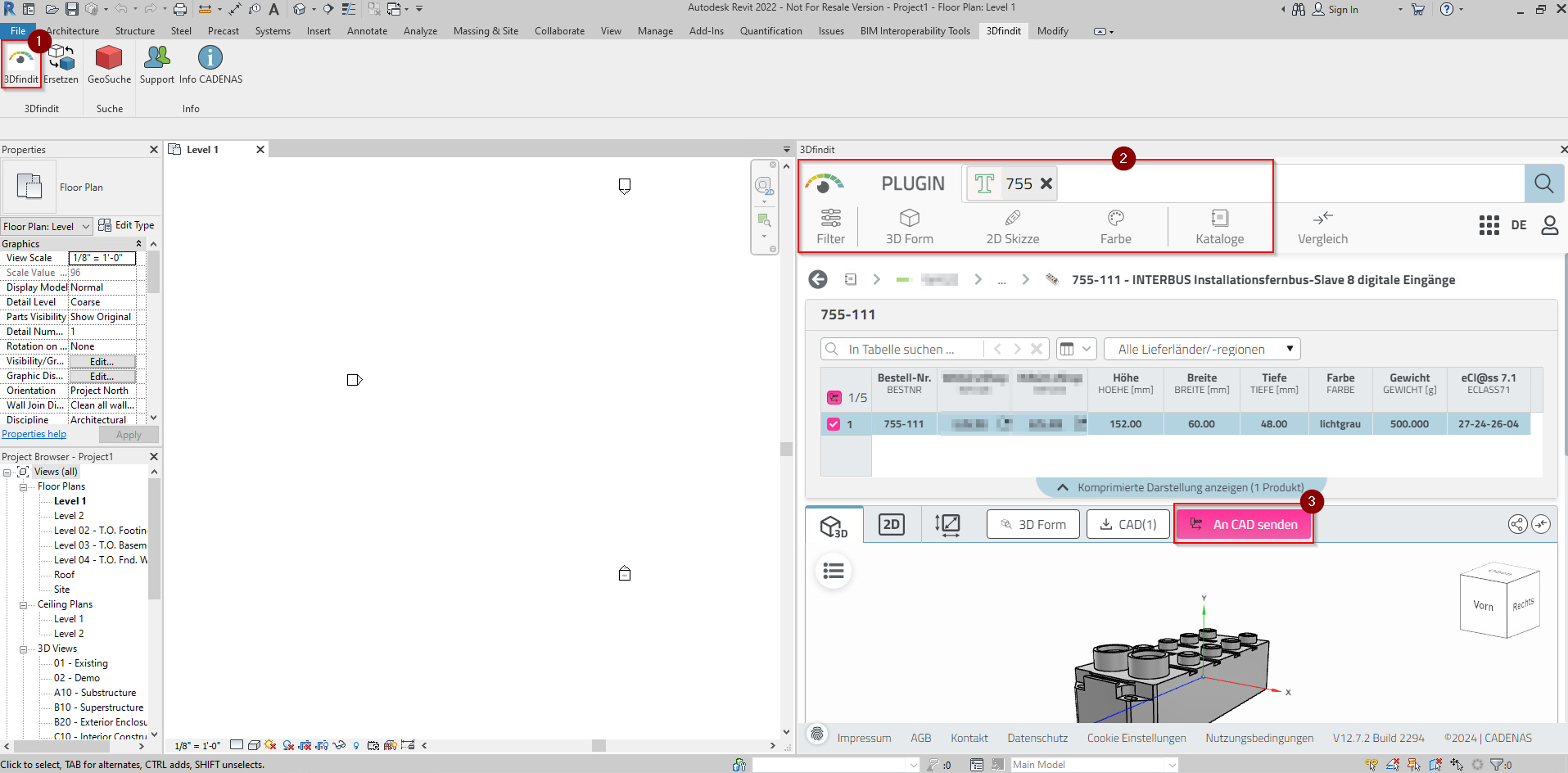Switch to the 2D preview tab
1568x773 pixels.
tap(891, 524)
